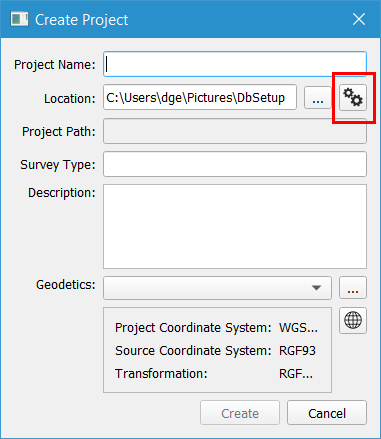Click the Description label
The width and height of the screenshot is (381, 439).
pos(62,193)
